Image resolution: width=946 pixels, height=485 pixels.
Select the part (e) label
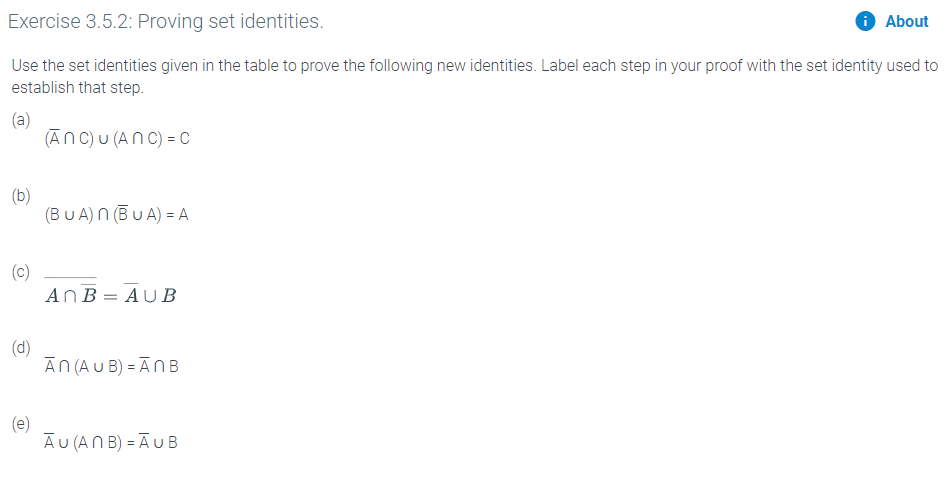(21, 424)
